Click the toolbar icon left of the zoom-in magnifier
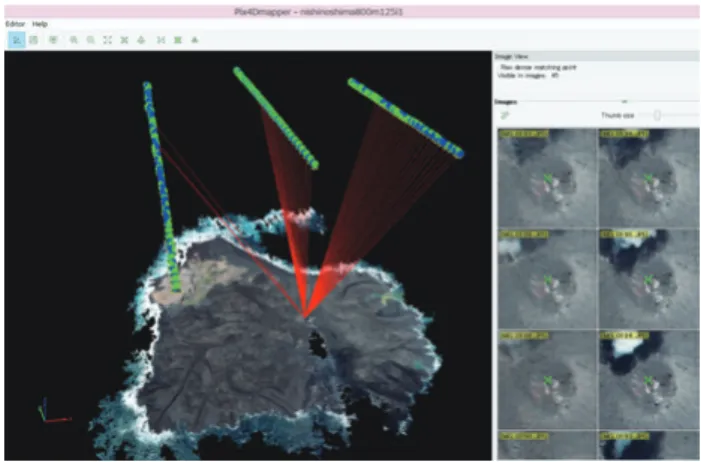The image size is (701, 462). click(x=53, y=40)
